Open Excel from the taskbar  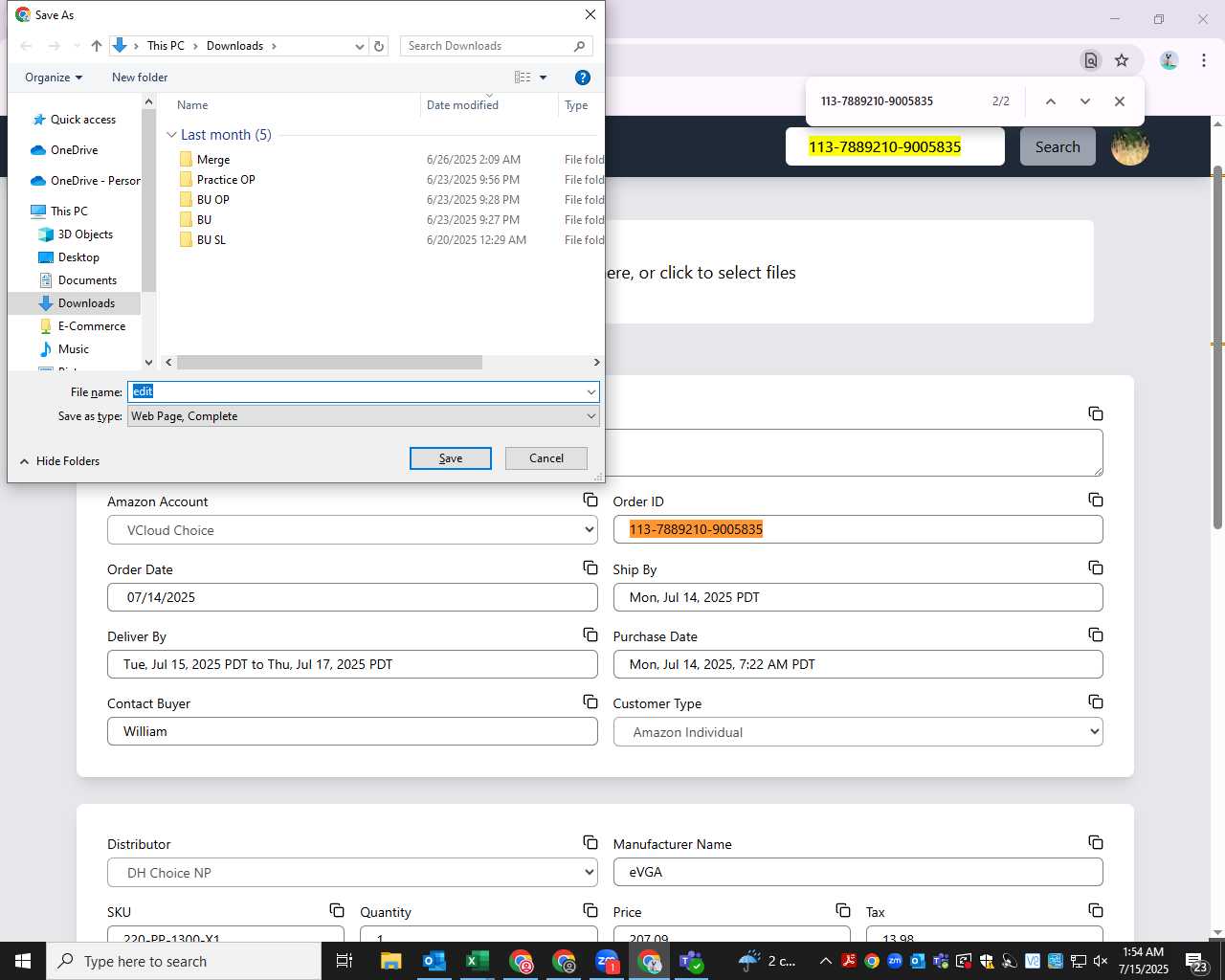click(477, 961)
